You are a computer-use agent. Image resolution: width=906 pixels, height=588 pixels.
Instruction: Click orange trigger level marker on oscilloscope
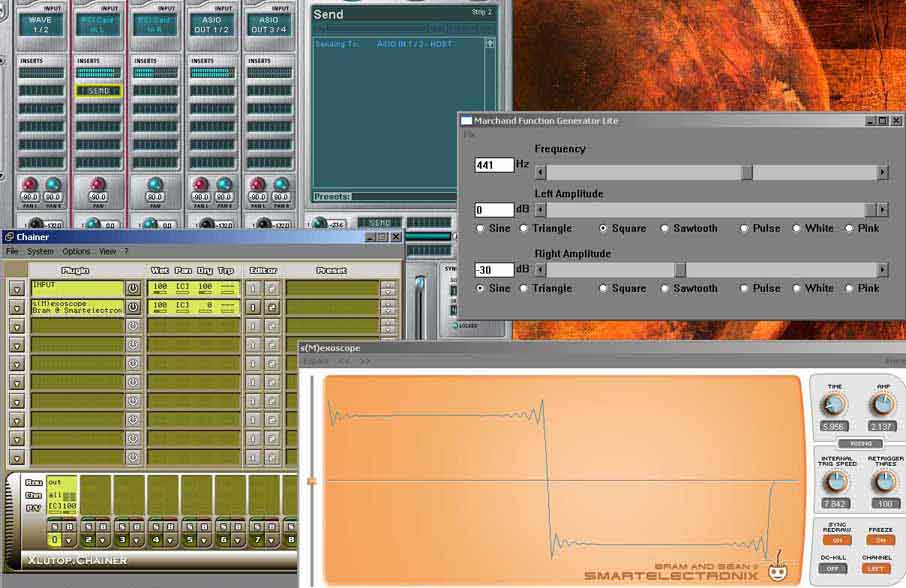point(313,481)
